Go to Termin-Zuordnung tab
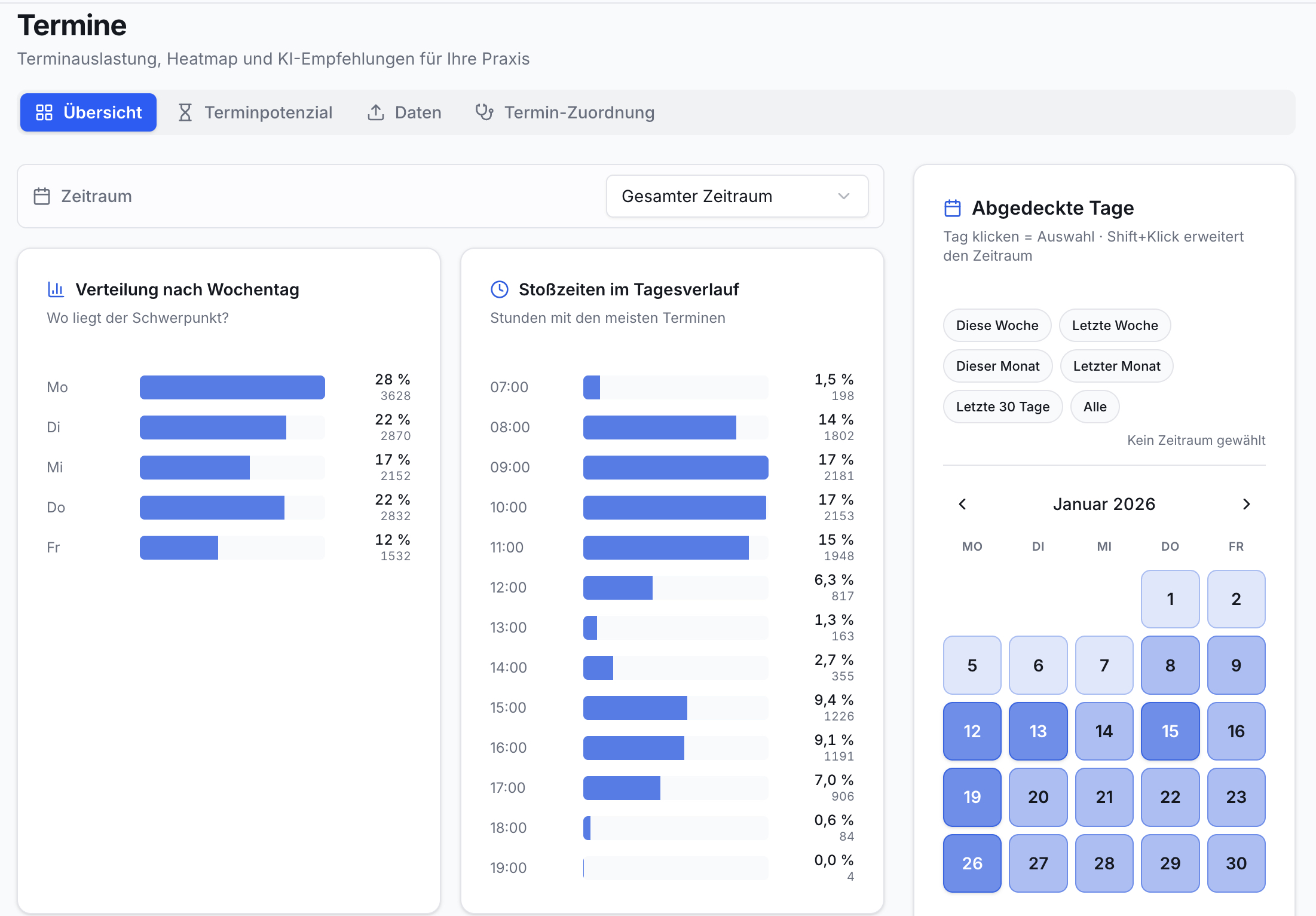The image size is (1316, 916). 565,112
